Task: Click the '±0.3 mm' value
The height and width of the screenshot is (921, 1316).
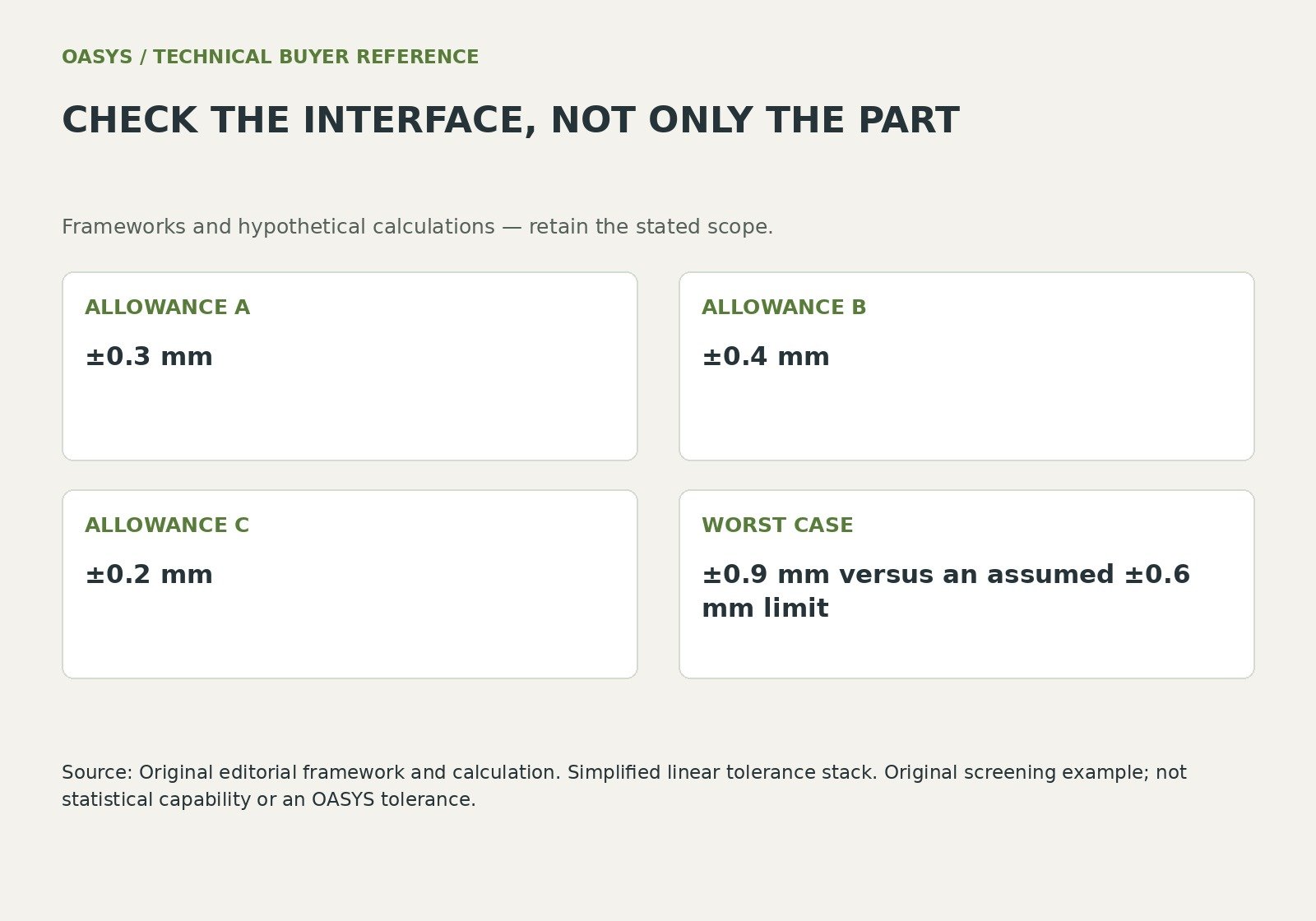Action: point(149,356)
